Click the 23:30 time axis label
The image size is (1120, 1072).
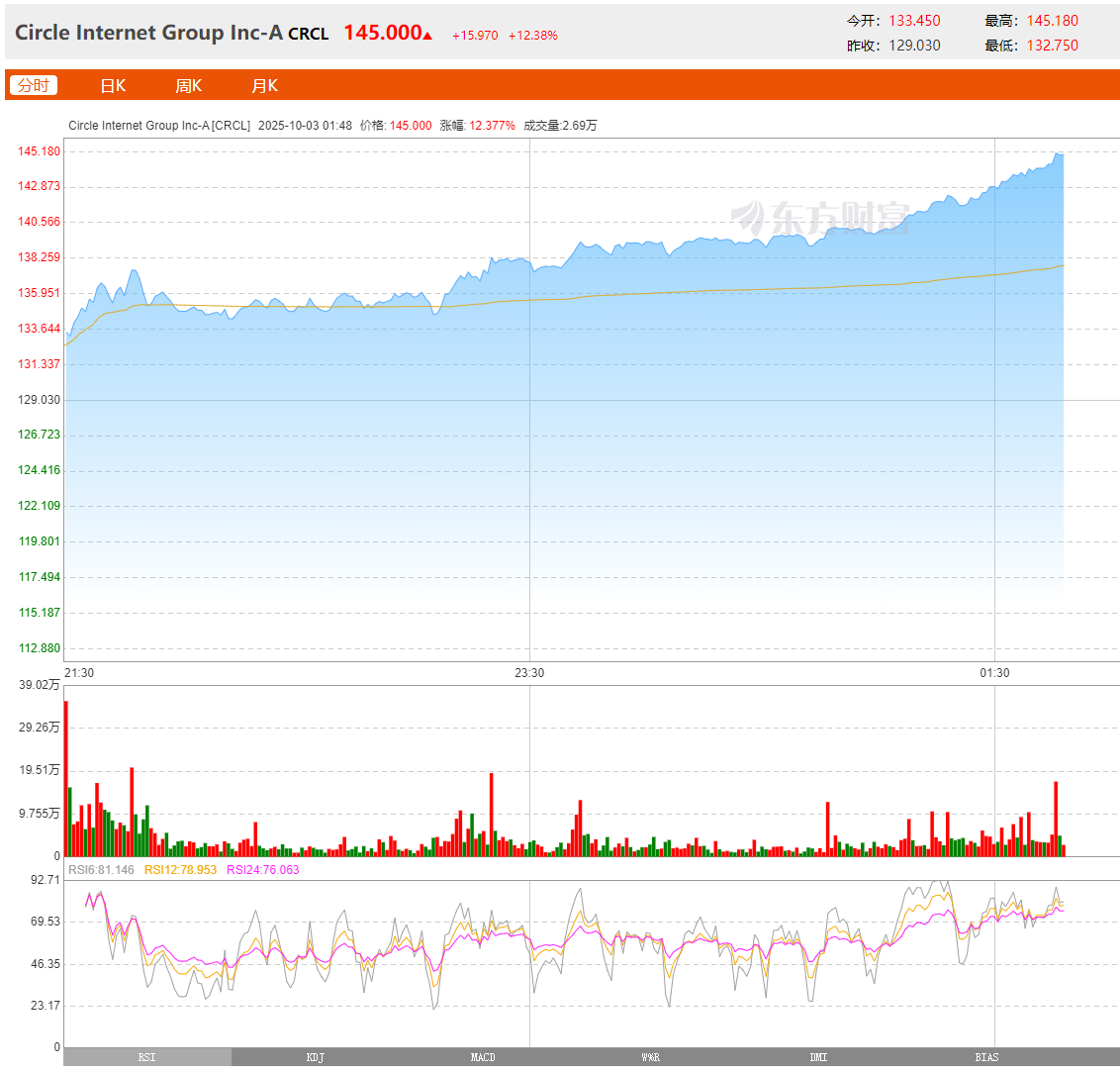529,673
